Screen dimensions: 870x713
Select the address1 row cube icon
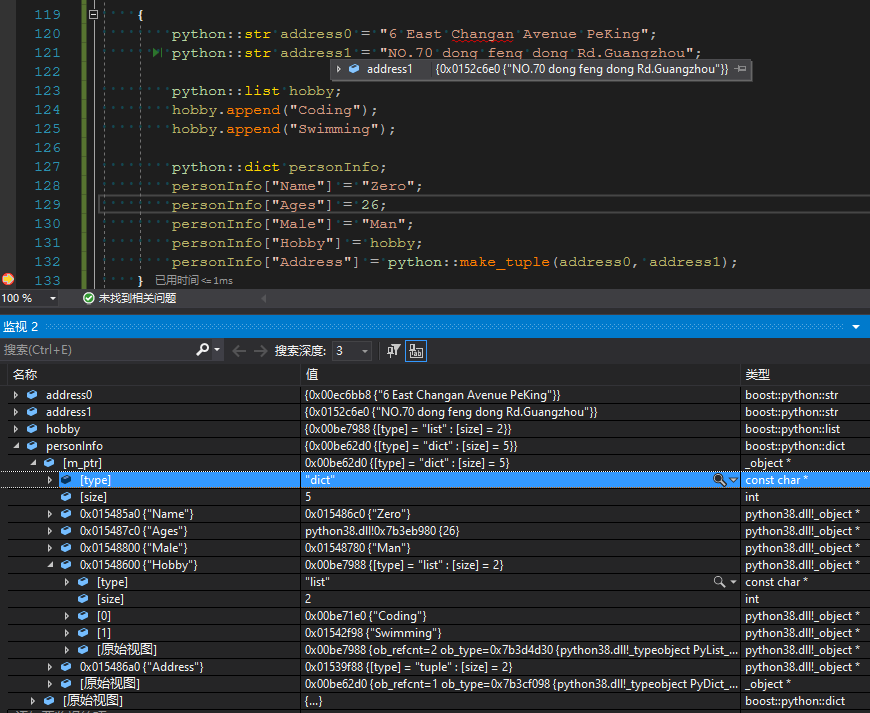pos(32,412)
